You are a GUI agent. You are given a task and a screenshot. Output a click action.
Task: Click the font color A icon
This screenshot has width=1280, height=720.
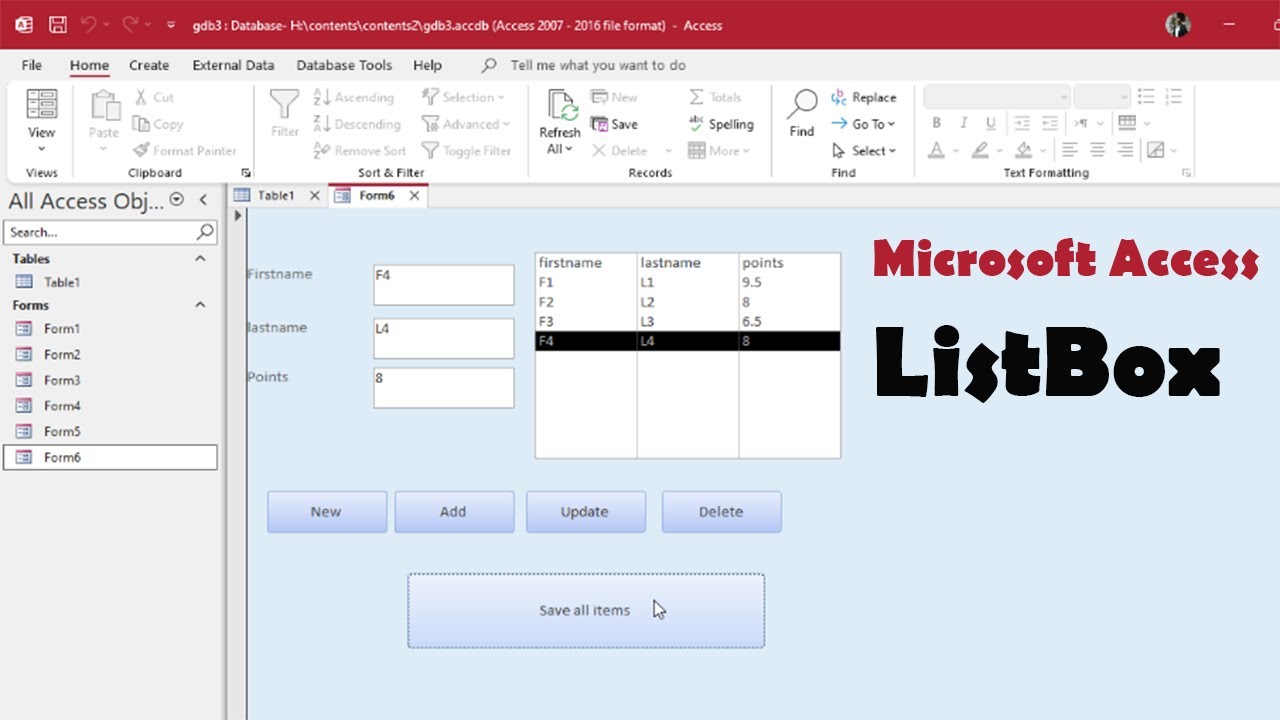[x=937, y=150]
